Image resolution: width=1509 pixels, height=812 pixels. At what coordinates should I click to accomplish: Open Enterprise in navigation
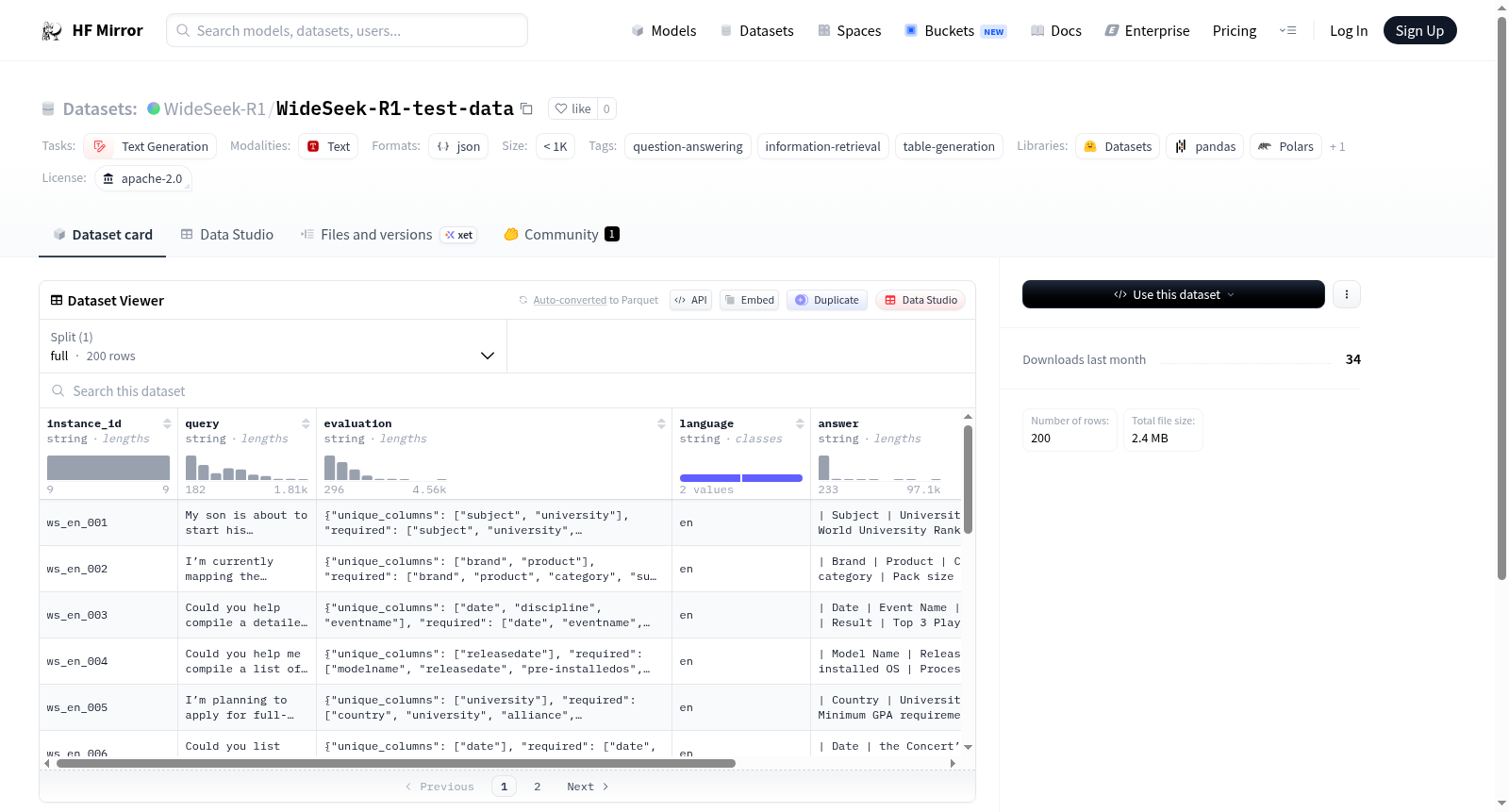tap(1147, 31)
